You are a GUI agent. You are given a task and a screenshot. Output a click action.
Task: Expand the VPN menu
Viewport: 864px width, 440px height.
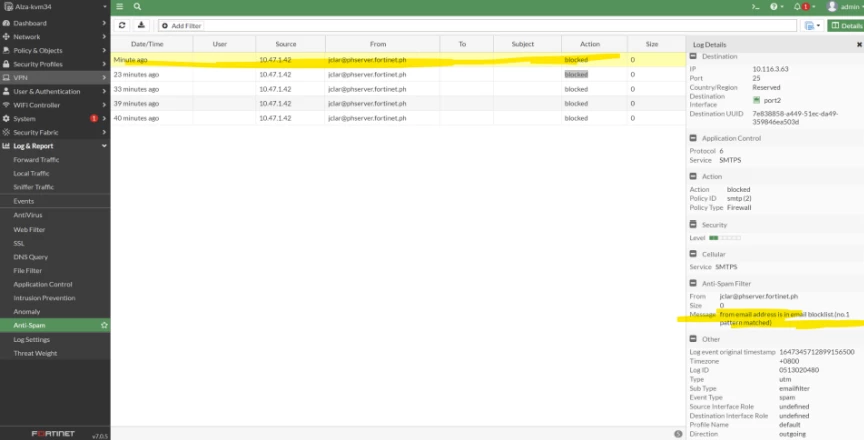point(55,78)
